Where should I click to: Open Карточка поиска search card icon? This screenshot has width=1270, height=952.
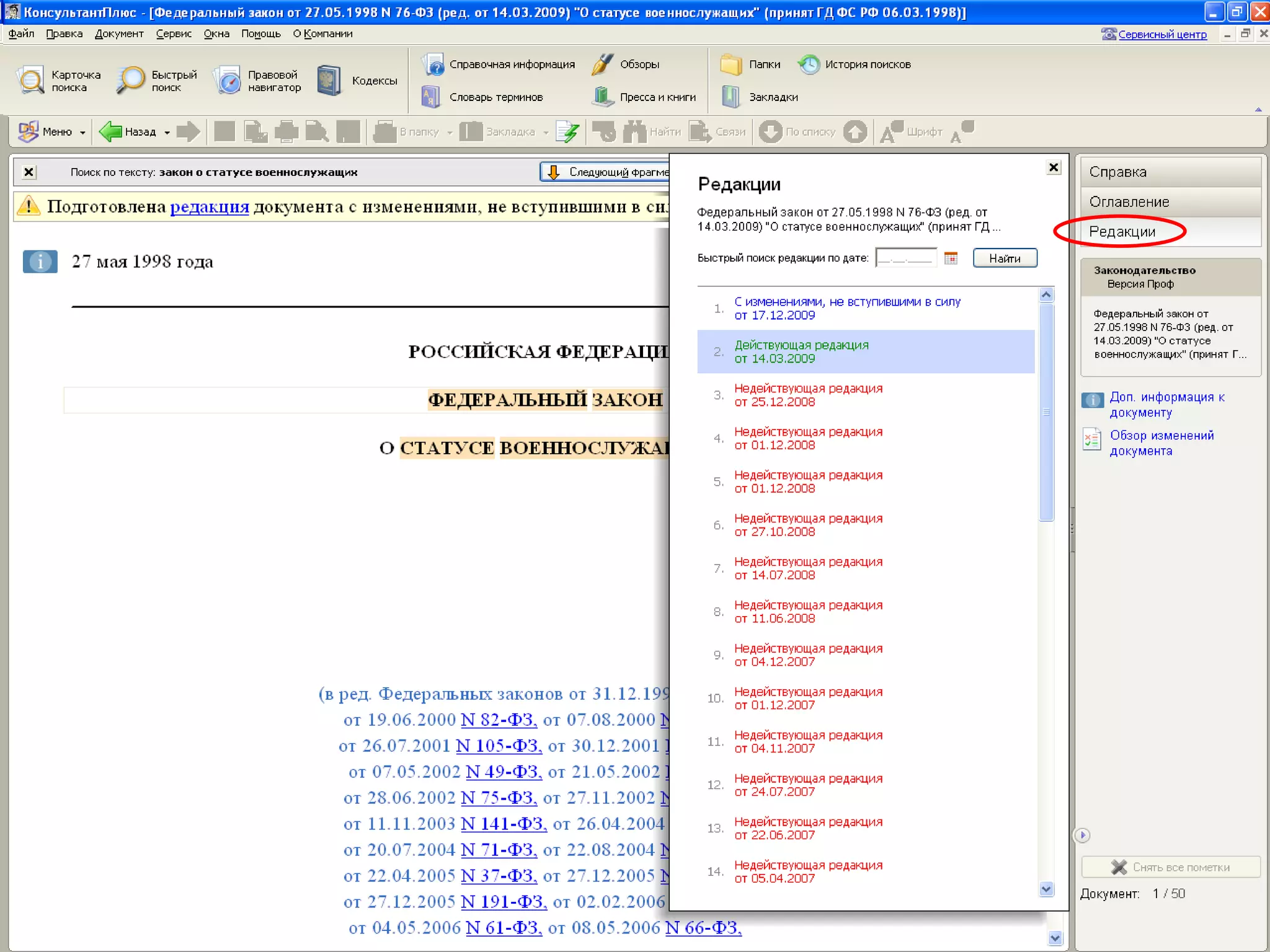(30, 81)
